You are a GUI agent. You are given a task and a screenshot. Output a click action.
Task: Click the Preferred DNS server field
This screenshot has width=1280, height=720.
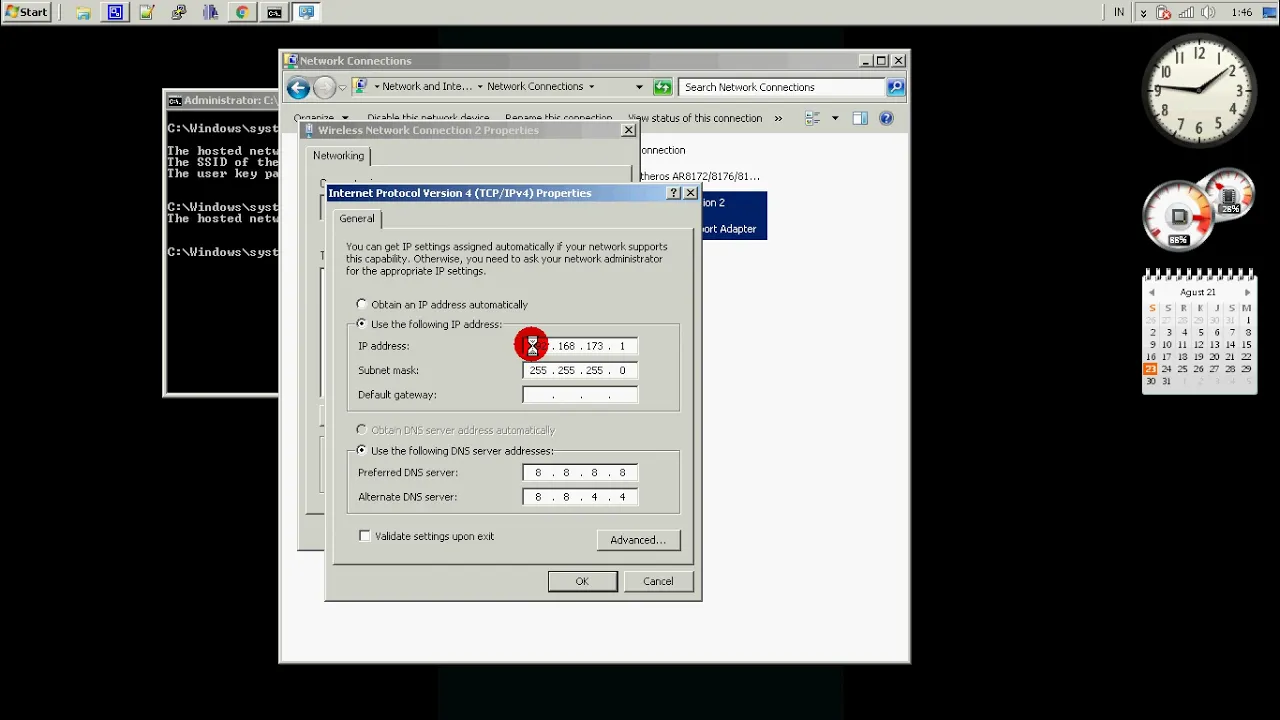(x=580, y=473)
